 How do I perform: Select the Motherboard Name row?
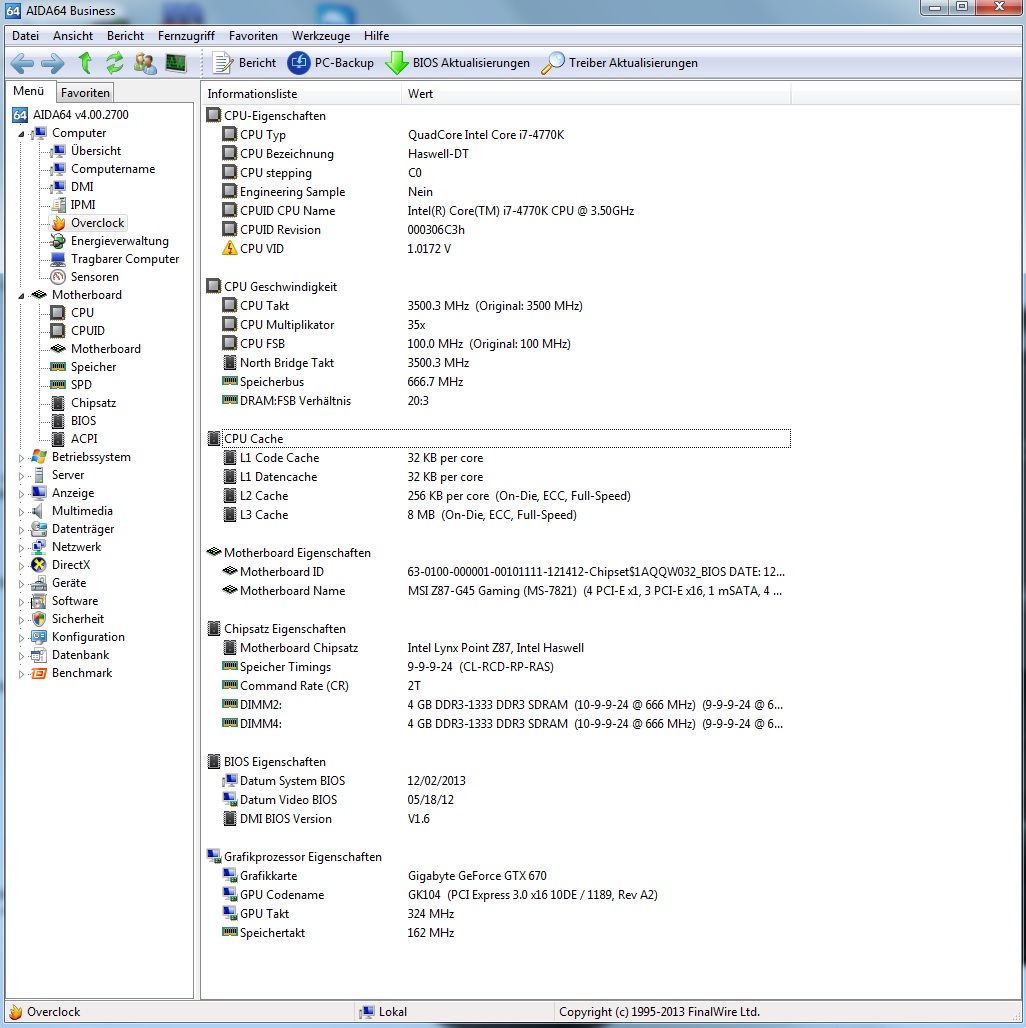click(x=498, y=591)
